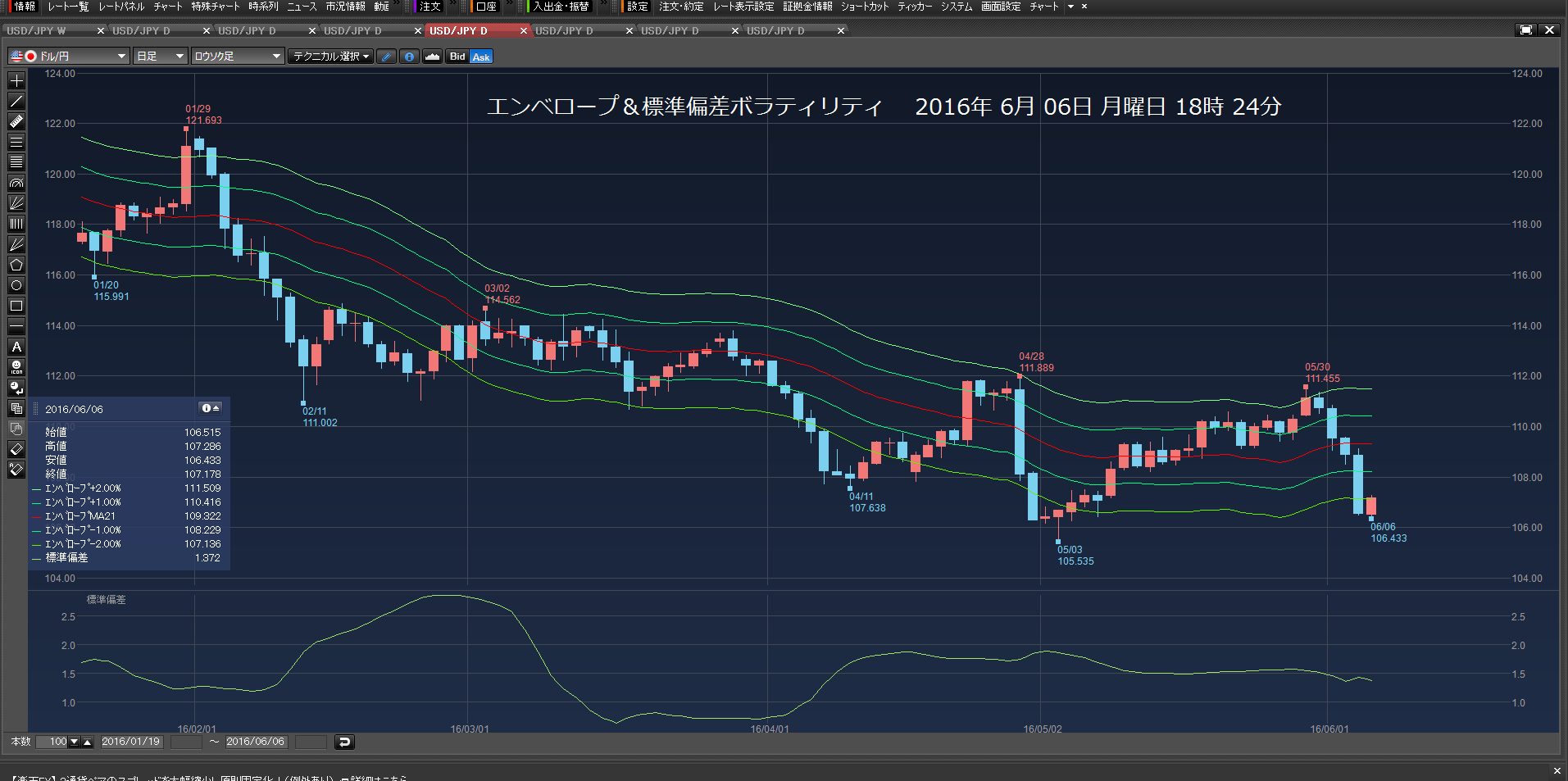Switch price display to Ask
The height and width of the screenshot is (781, 1568).
pos(481,57)
